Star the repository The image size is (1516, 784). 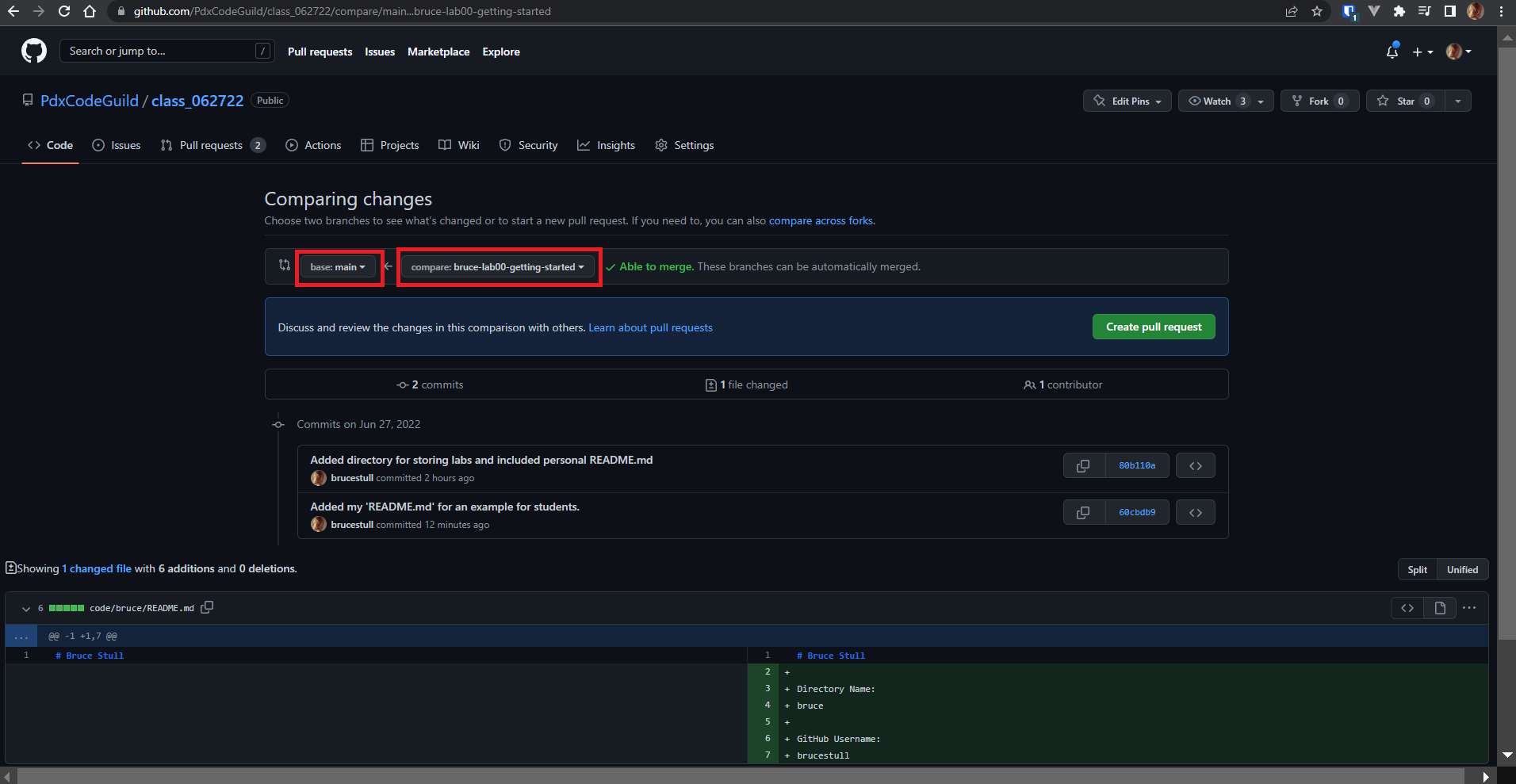coord(1405,101)
